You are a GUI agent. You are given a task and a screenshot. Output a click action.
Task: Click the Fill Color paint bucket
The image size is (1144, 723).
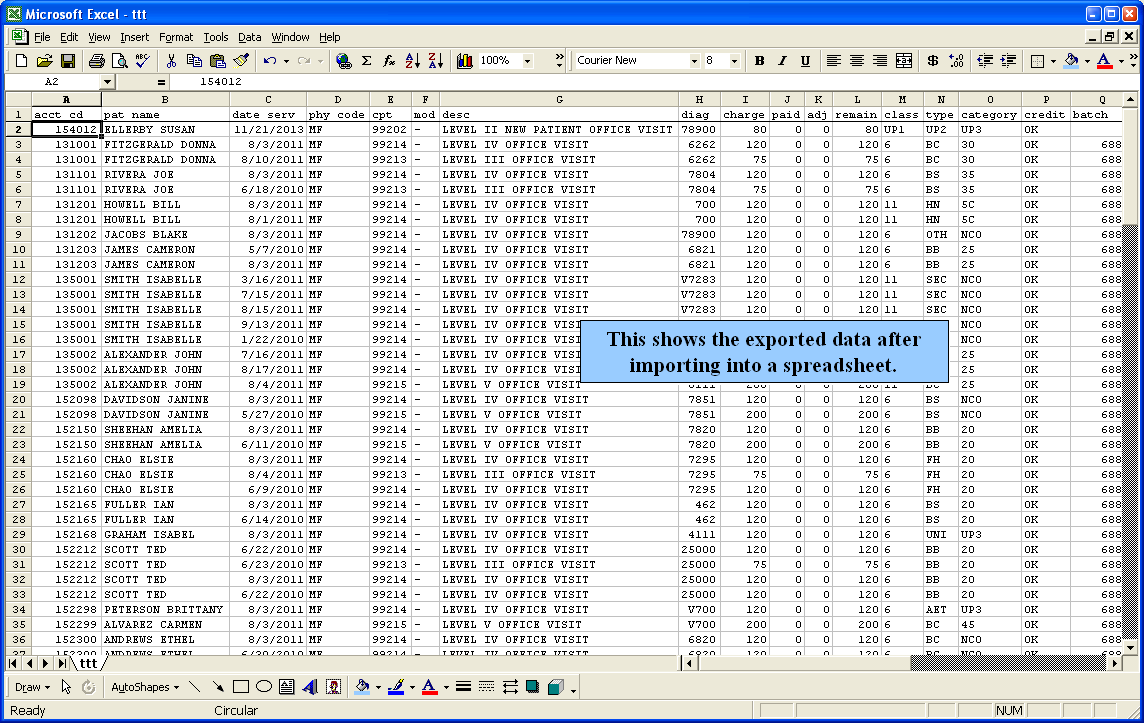tap(1070, 61)
